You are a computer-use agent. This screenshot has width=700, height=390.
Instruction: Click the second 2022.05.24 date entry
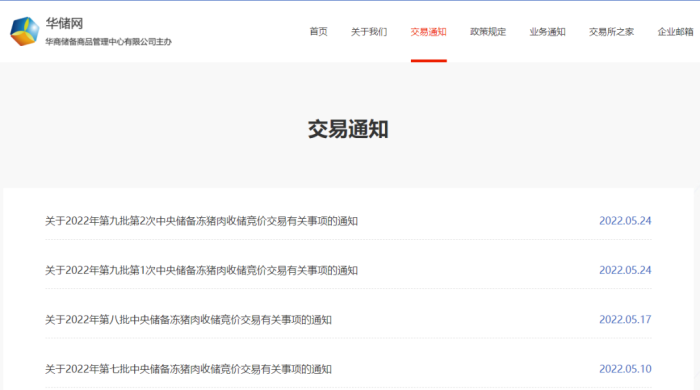625,270
